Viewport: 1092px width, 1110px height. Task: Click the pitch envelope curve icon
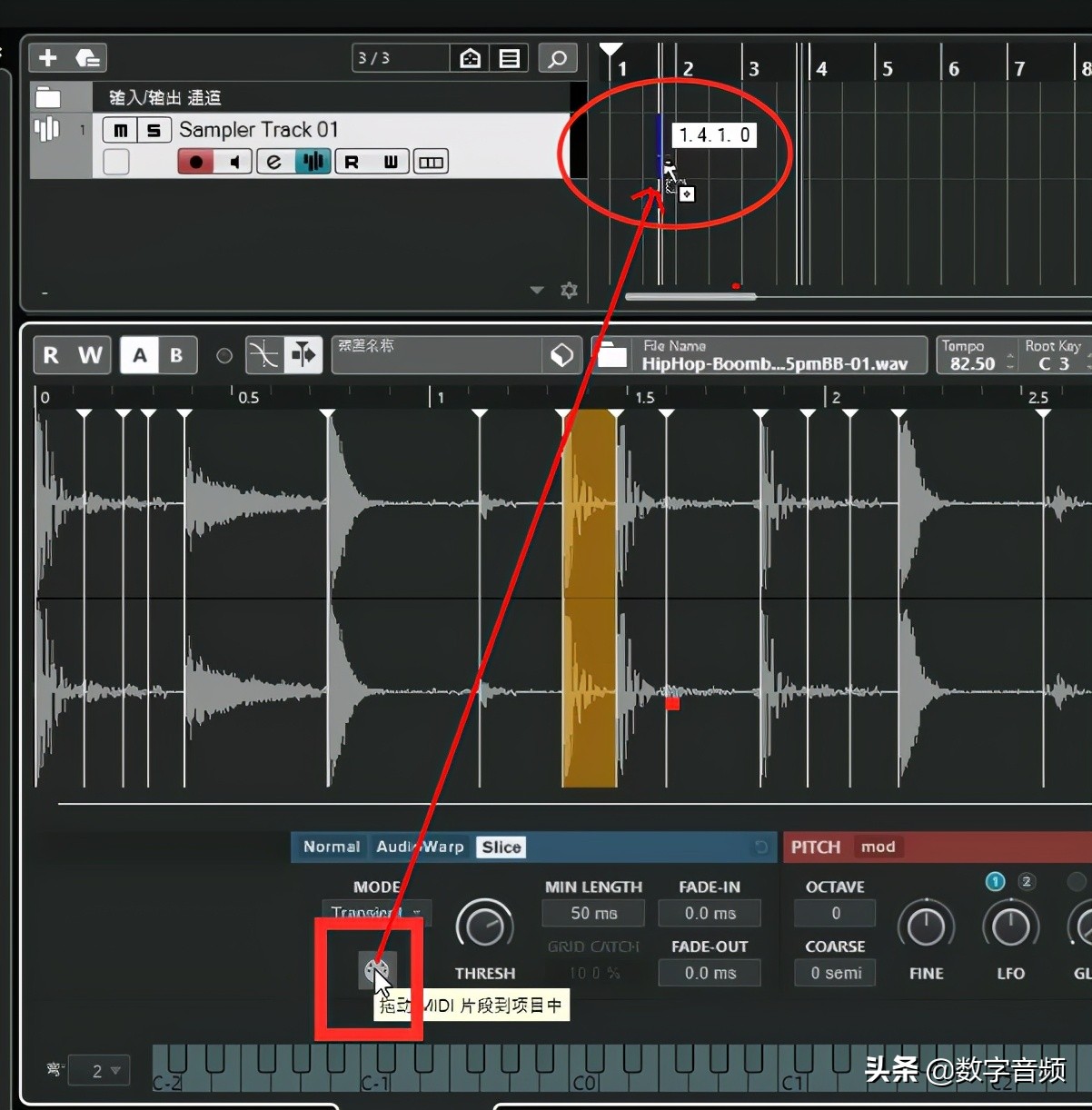264,355
